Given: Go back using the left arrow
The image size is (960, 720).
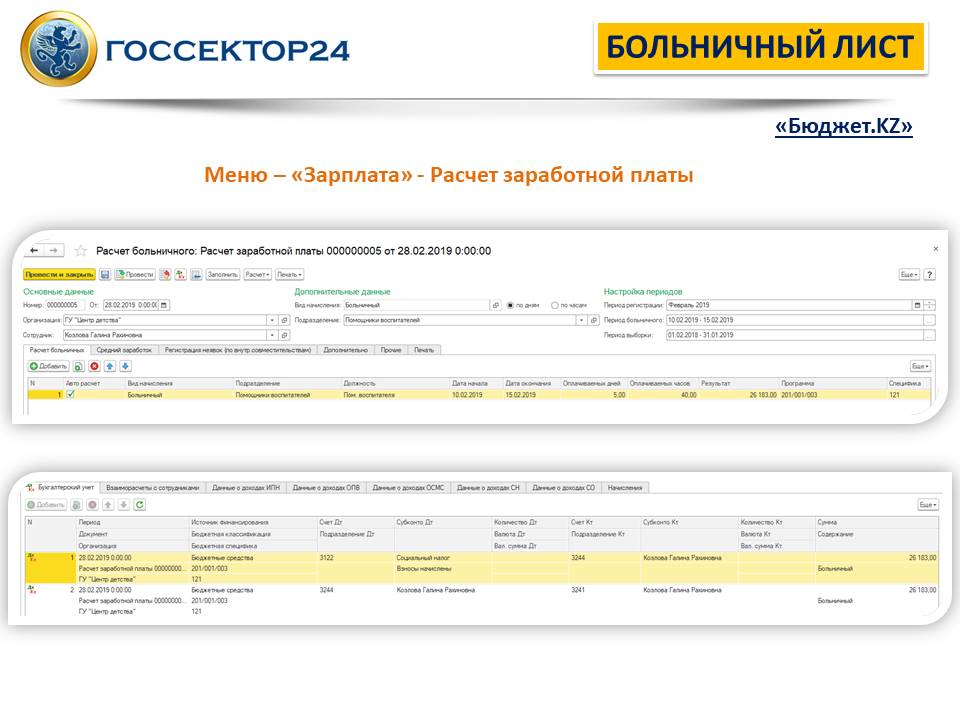Looking at the screenshot, I should point(34,250).
